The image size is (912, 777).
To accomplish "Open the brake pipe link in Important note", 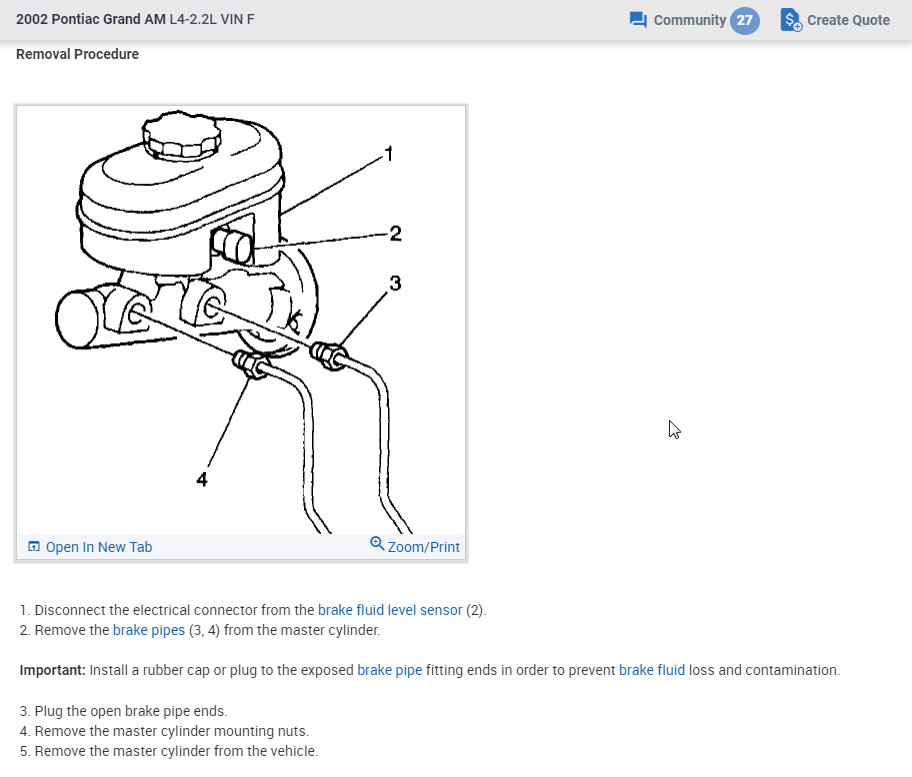I will coord(390,670).
